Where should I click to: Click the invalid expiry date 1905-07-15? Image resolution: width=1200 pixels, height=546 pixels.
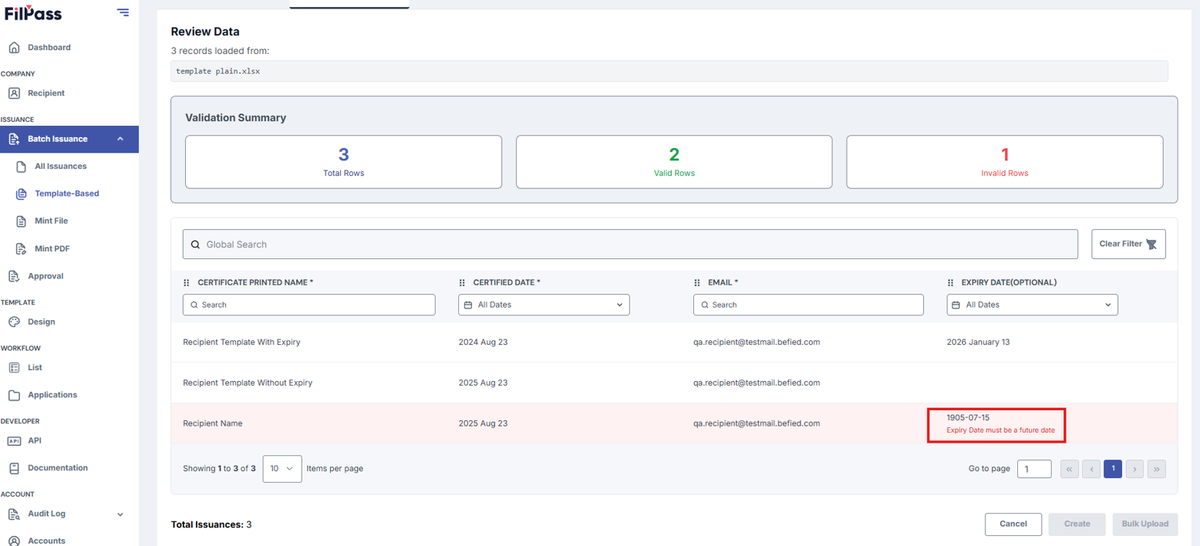point(968,417)
